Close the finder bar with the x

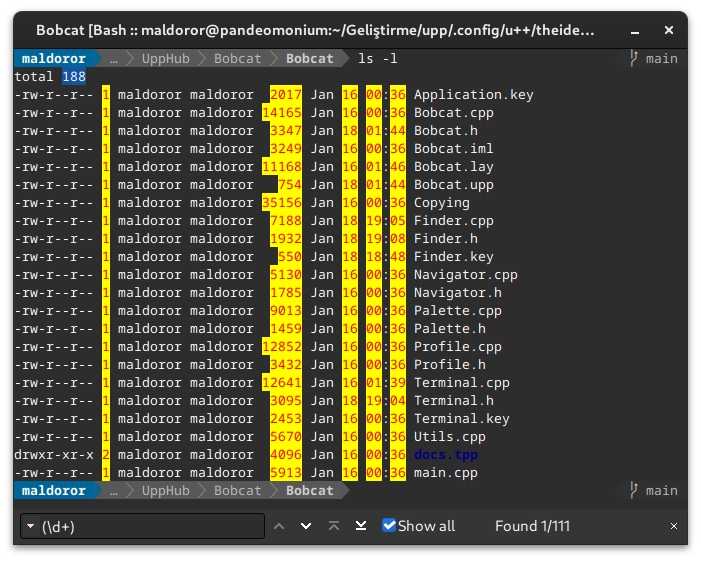tap(673, 526)
